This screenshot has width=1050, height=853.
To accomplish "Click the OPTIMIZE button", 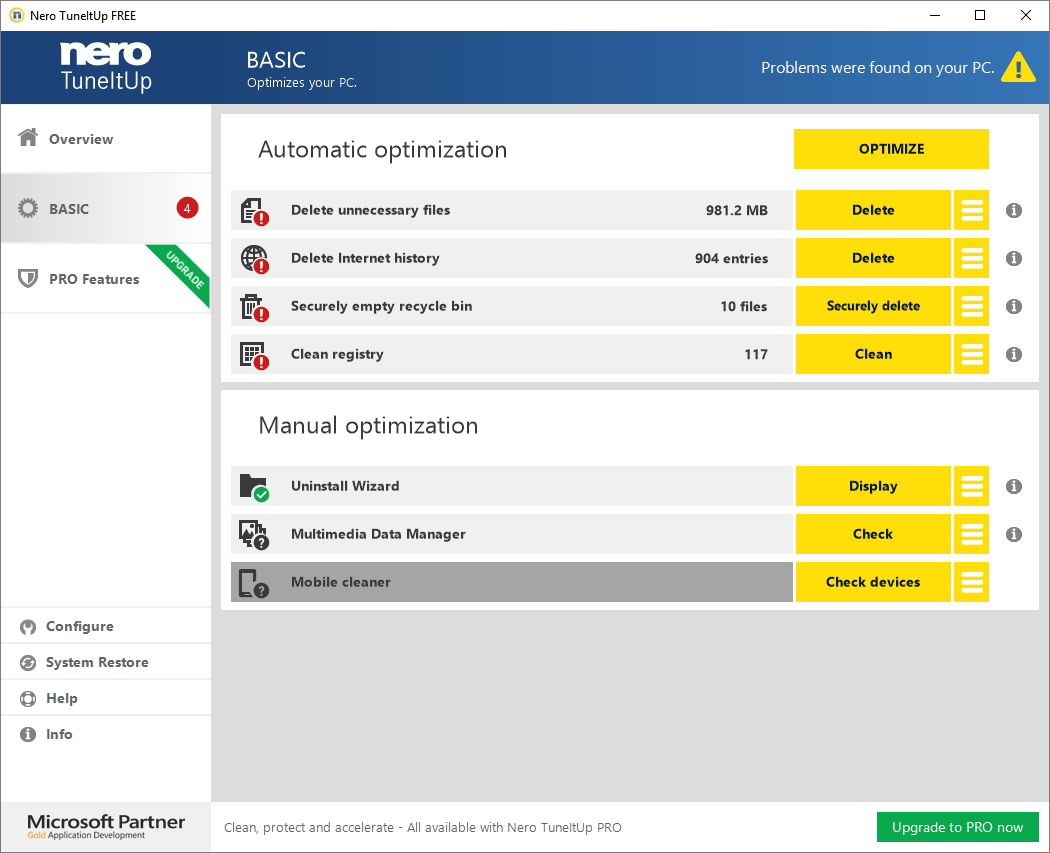I will tap(891, 149).
